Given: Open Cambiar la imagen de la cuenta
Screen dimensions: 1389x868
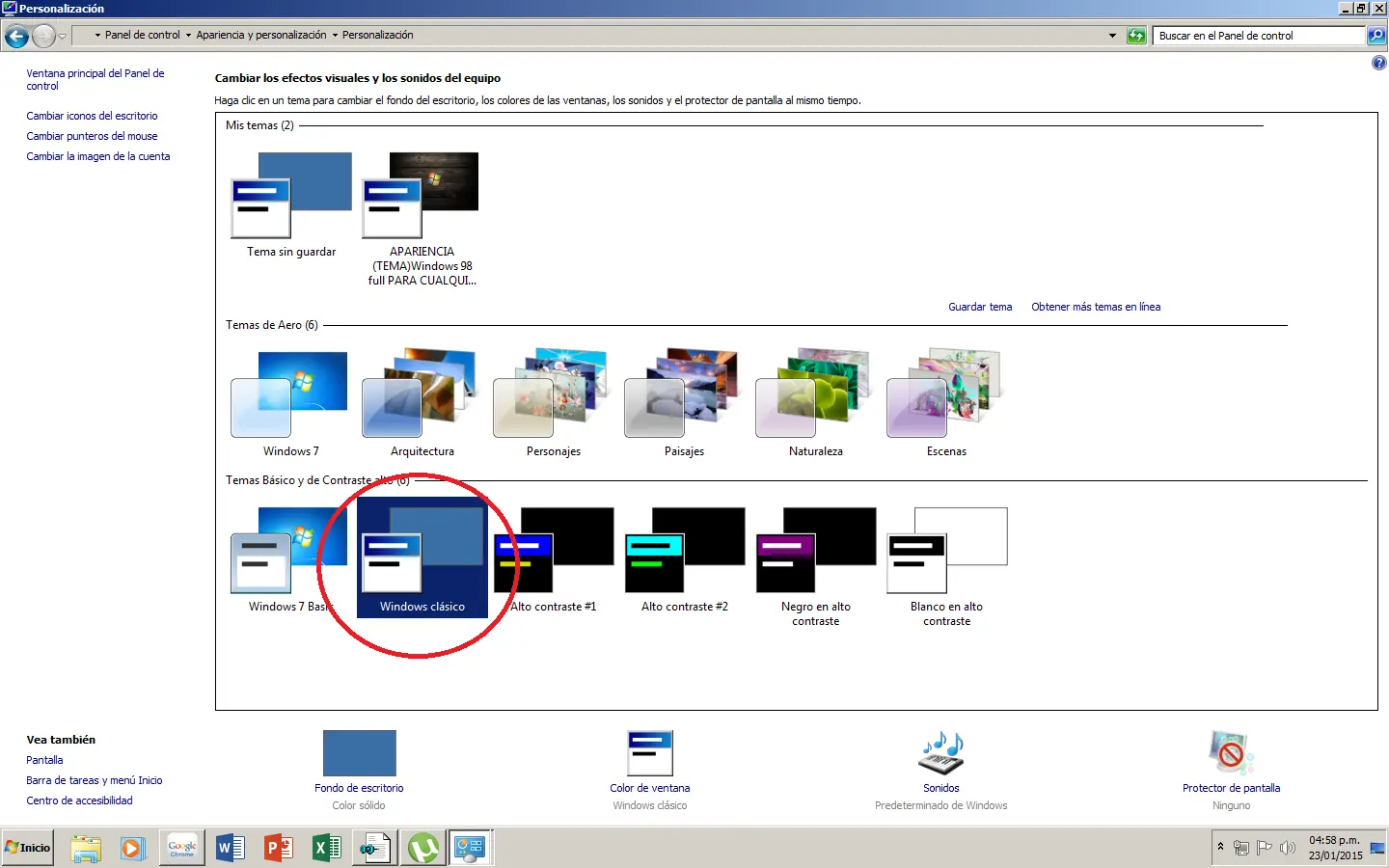Looking at the screenshot, I should pos(98,156).
